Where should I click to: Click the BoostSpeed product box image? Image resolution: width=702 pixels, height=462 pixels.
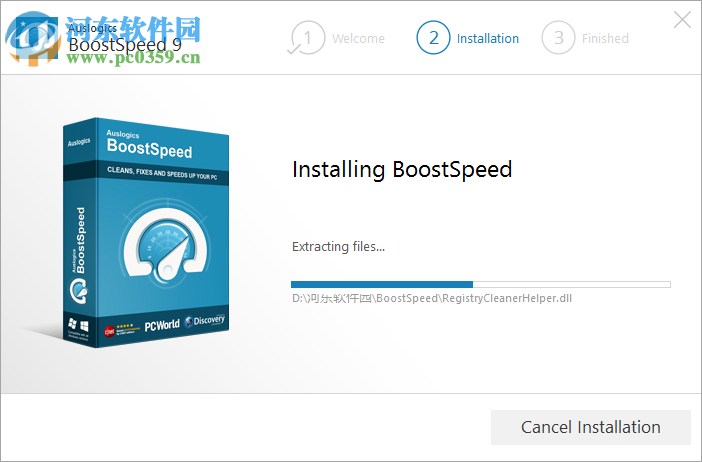point(146,233)
